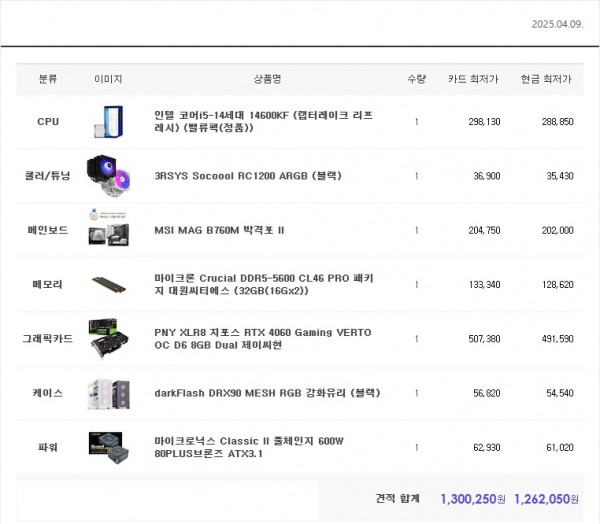The height and width of the screenshot is (524, 600).
Task: Click the MSI MAG B760M motherboard image
Action: click(x=108, y=230)
